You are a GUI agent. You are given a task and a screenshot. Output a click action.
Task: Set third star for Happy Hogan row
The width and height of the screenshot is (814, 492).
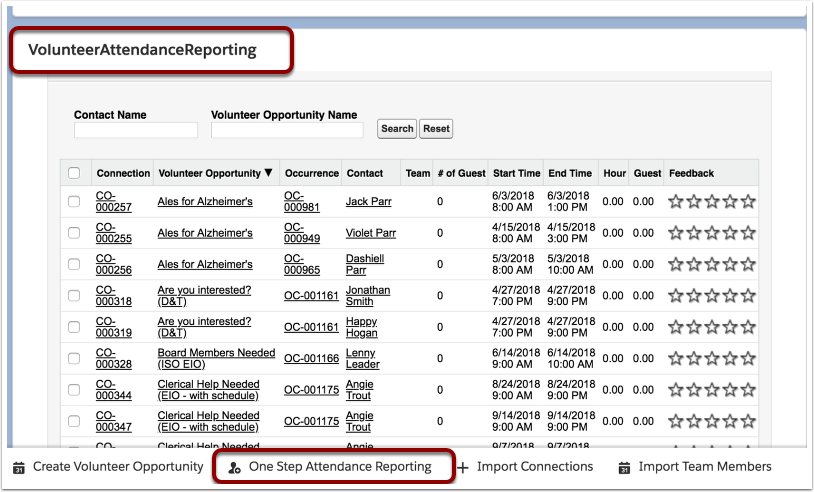pyautogui.click(x=712, y=327)
